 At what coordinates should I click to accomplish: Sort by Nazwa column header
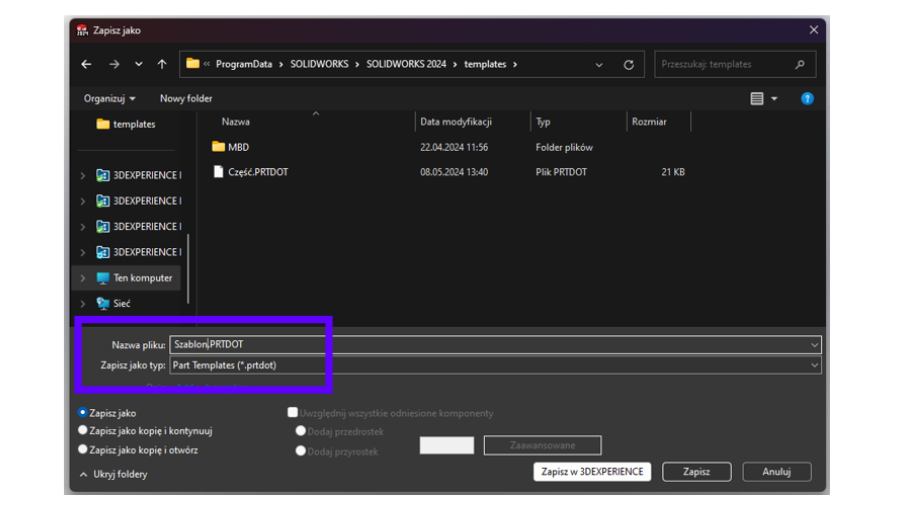(235, 122)
